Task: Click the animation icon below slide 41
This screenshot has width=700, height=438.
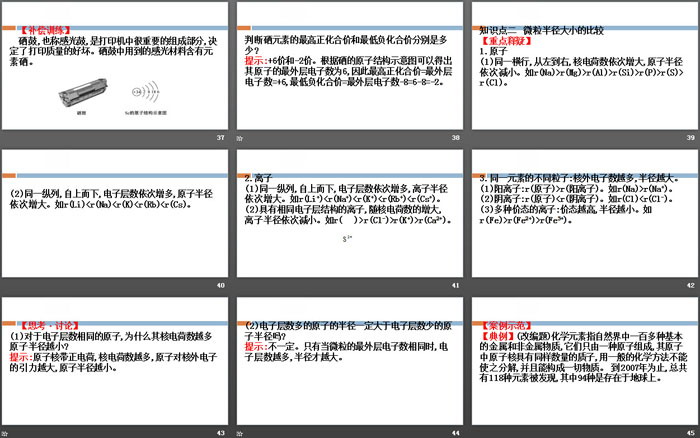Action: pos(238,285)
